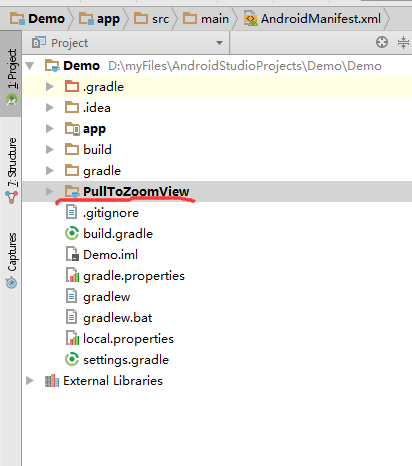The image size is (412, 466).
Task: Select the .gradle folder row
Action: click(x=217, y=87)
